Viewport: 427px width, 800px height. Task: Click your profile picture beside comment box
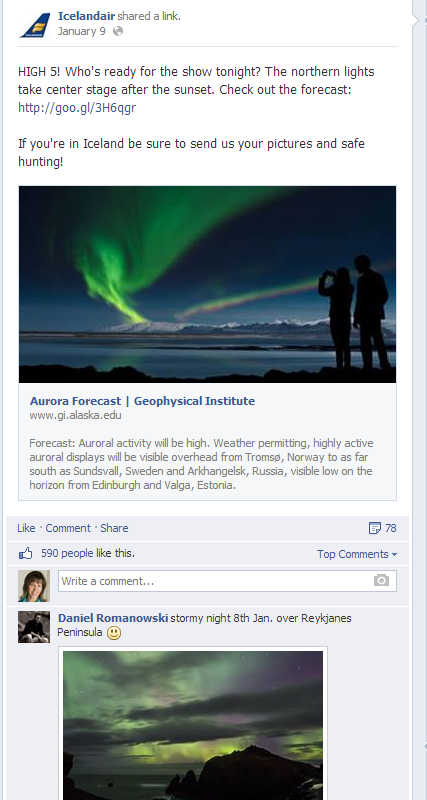[x=34, y=586]
